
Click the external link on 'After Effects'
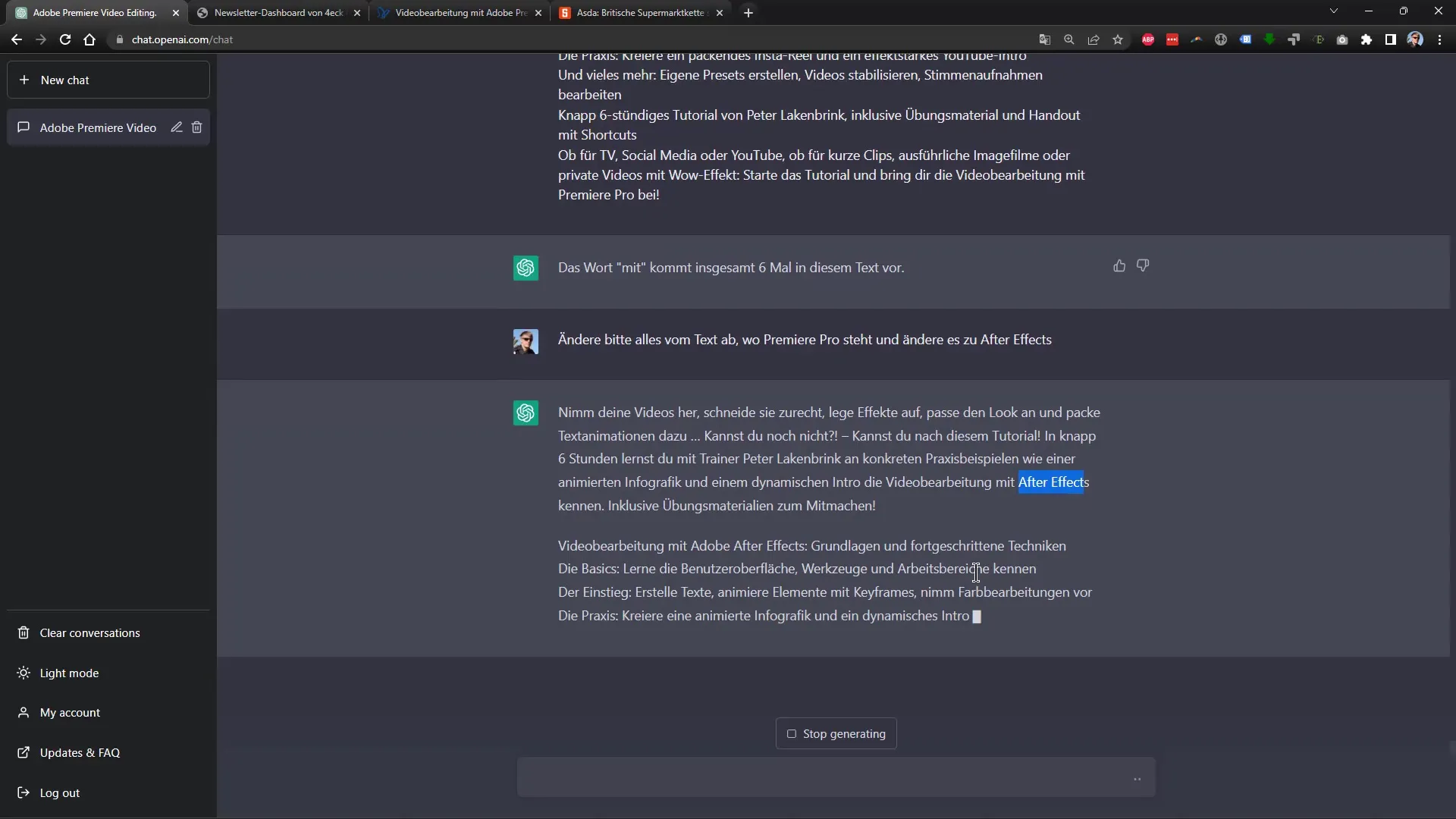(x=1053, y=481)
